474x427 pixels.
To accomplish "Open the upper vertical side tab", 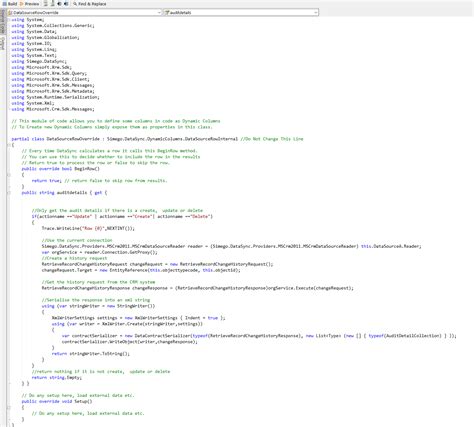I will pyautogui.click(x=3, y=22).
